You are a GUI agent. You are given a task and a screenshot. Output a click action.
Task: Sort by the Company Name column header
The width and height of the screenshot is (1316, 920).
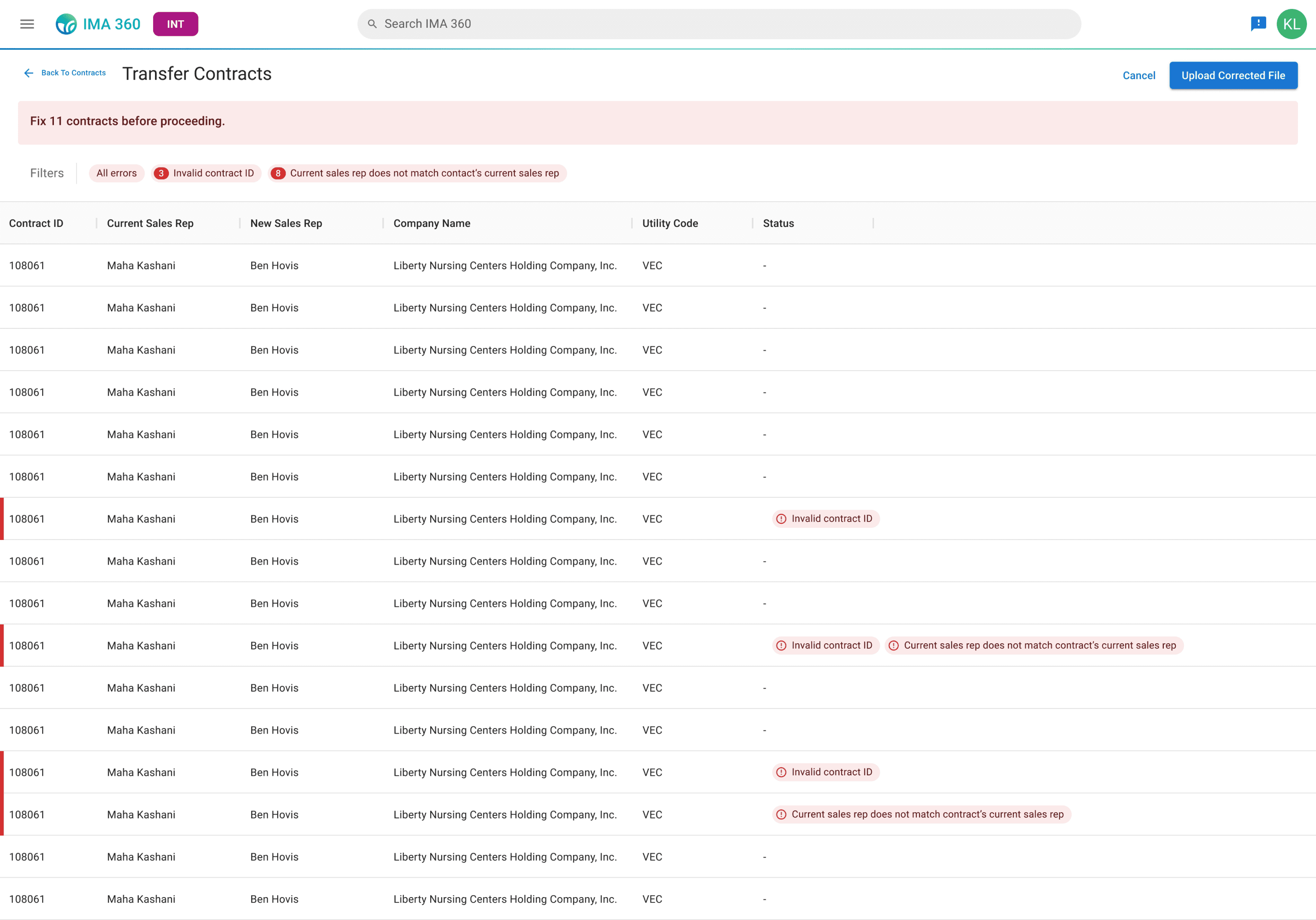pos(432,224)
